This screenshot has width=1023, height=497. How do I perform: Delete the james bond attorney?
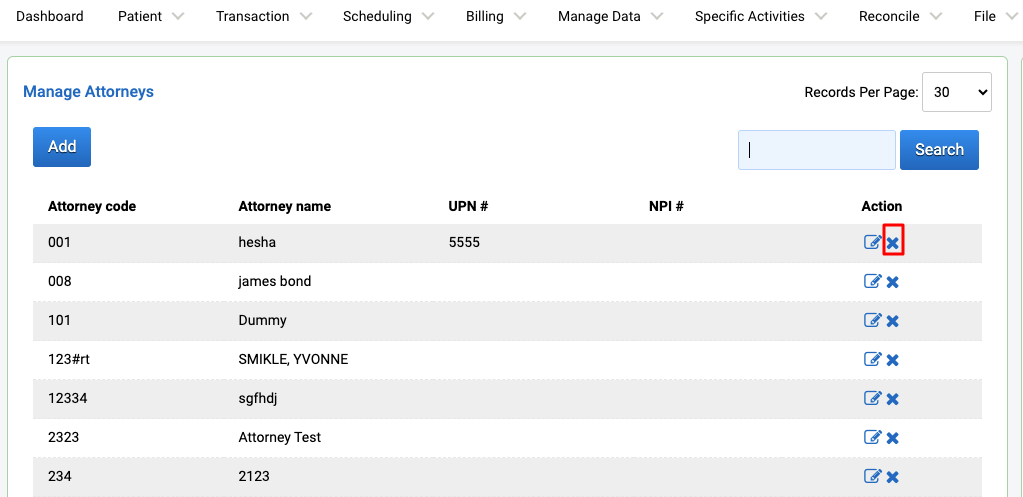pyautogui.click(x=893, y=282)
